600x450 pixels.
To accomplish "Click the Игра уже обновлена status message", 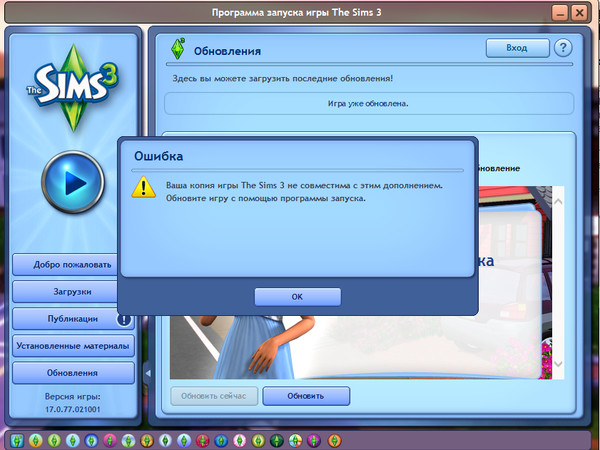I will click(x=368, y=103).
